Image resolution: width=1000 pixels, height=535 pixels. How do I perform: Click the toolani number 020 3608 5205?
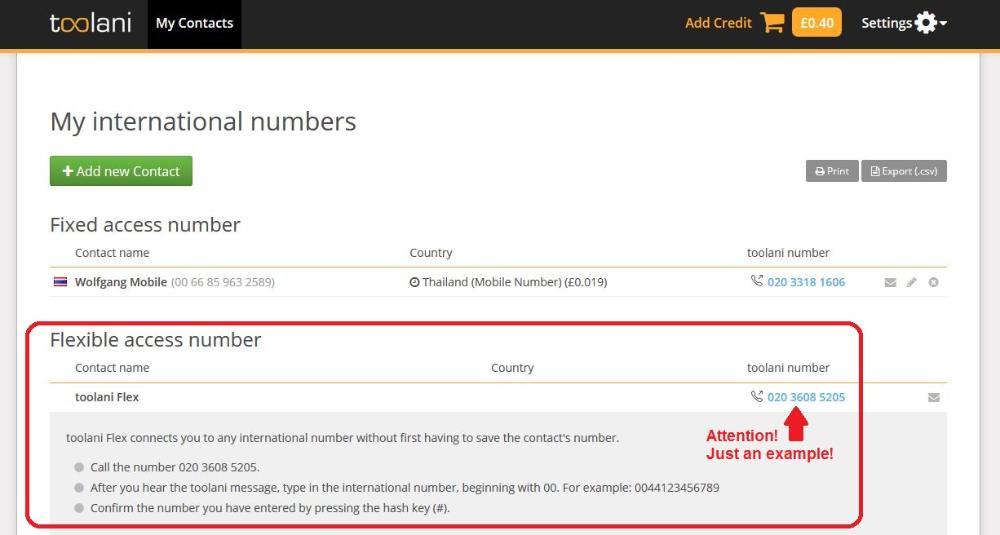pos(806,397)
